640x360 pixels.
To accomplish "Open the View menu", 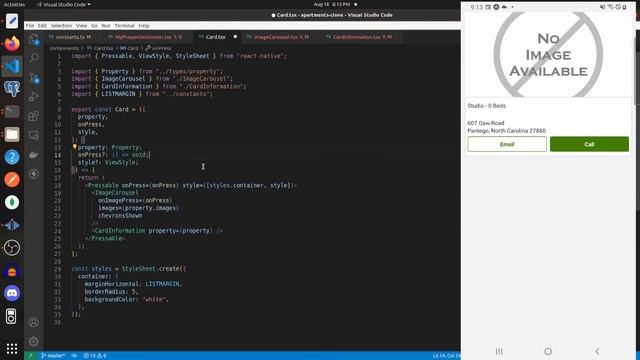I will (x=82, y=25).
